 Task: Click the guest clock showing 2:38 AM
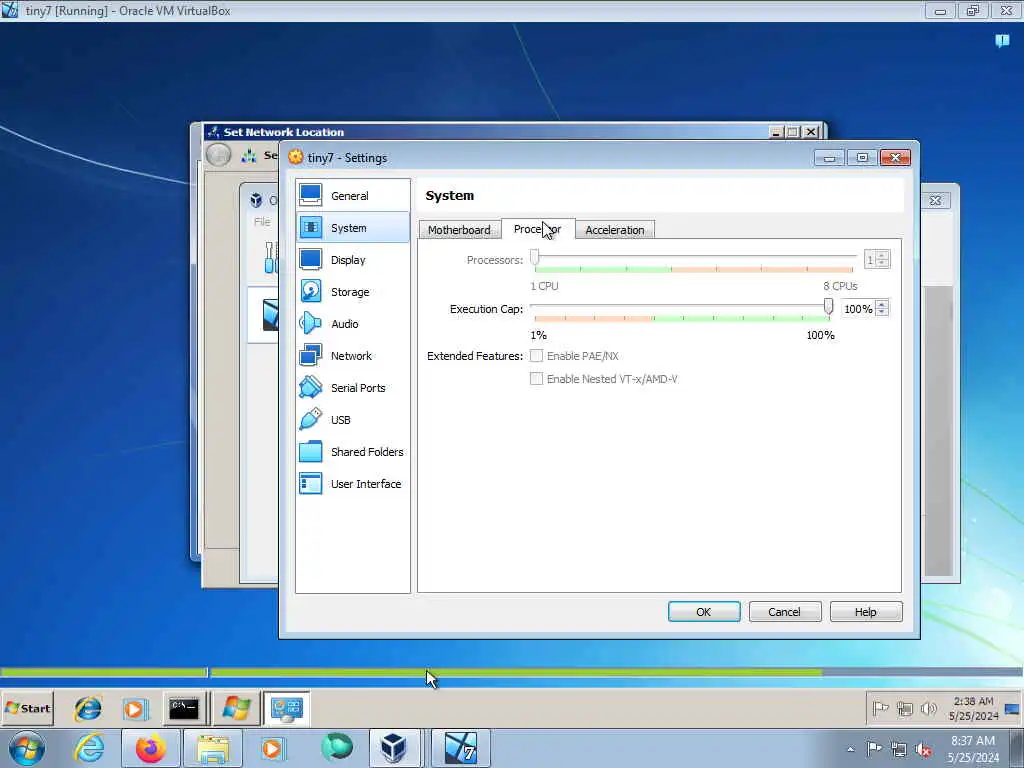[974, 709]
